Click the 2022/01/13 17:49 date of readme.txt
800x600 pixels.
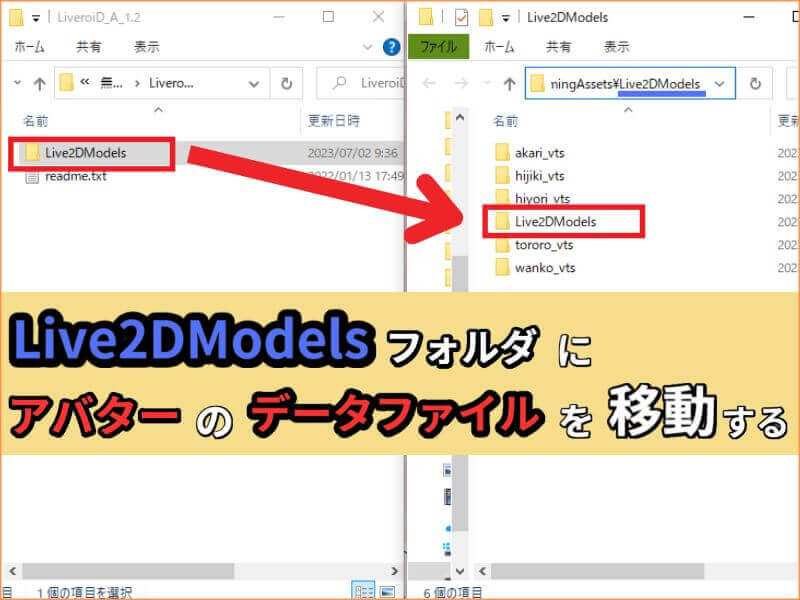point(356,177)
